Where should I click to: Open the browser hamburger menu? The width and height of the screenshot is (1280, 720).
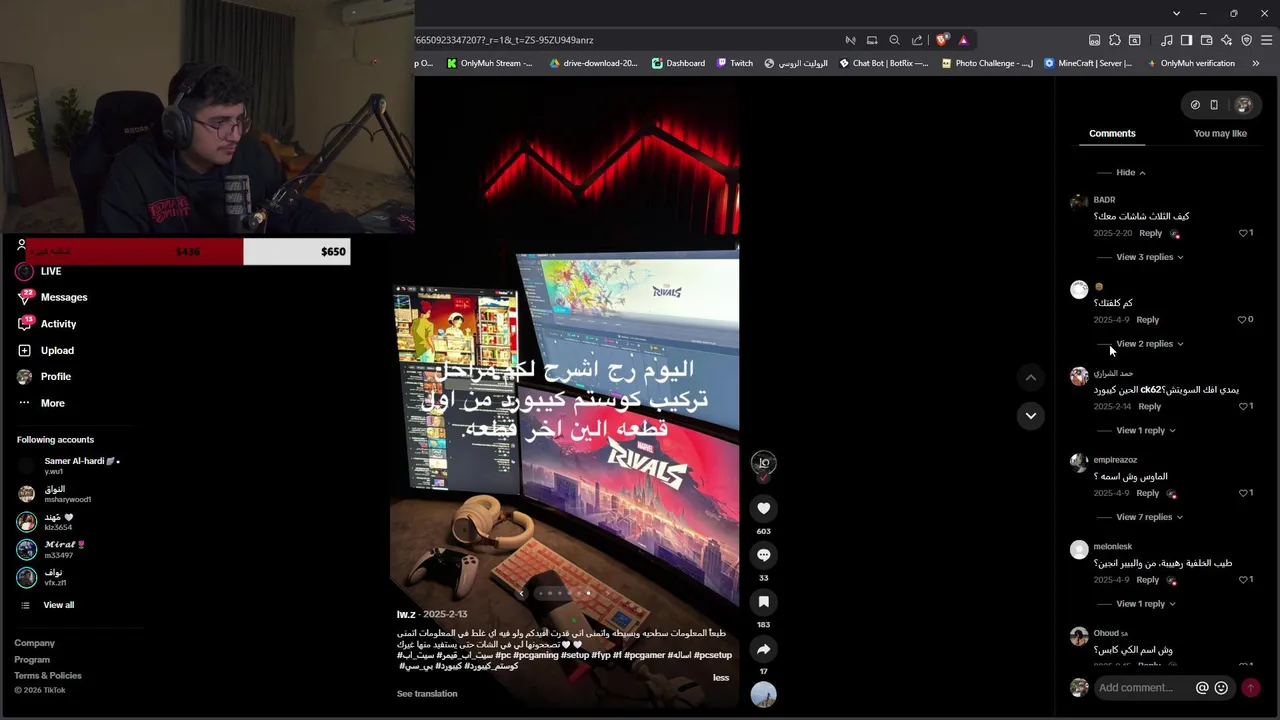point(1266,40)
